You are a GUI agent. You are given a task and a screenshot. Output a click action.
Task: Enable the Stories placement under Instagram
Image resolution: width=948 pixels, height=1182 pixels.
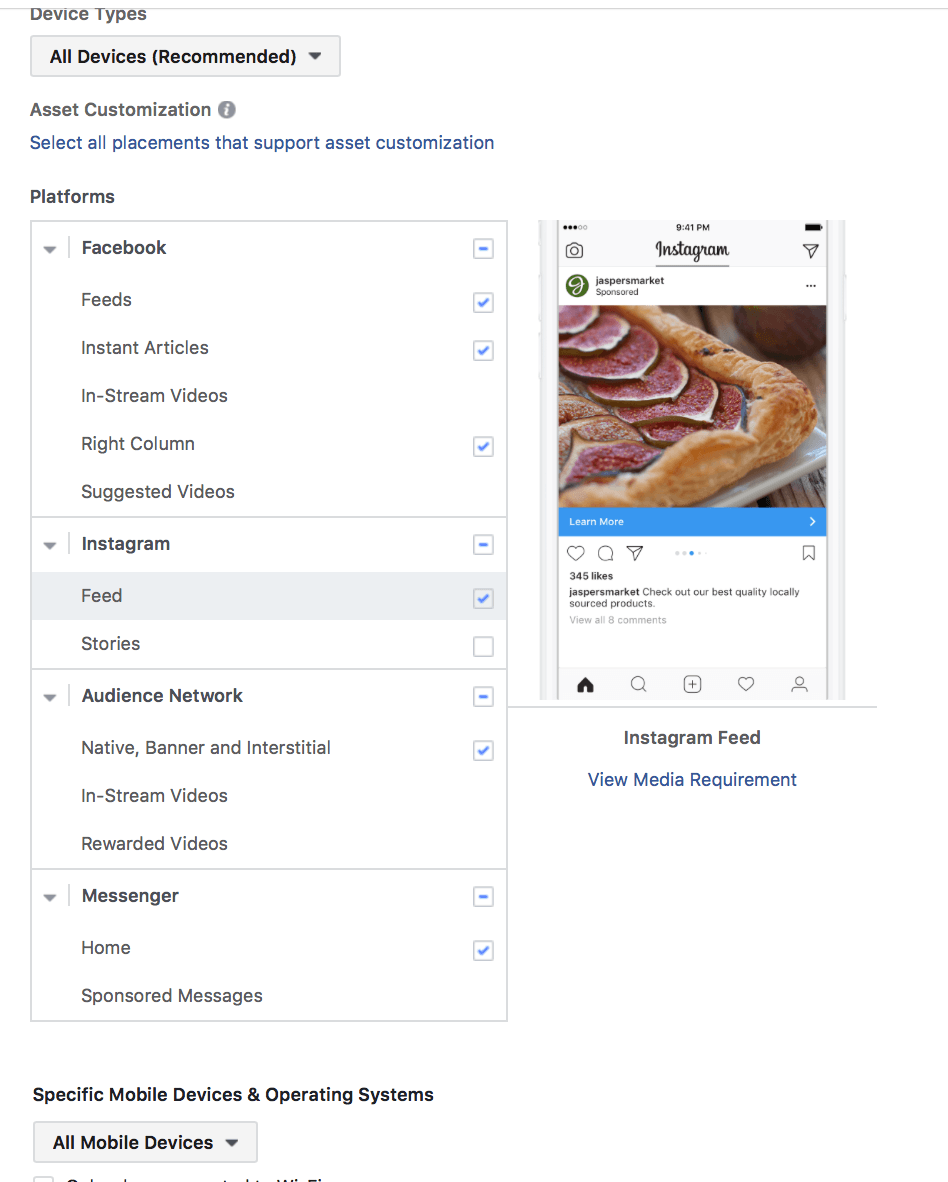pos(483,646)
